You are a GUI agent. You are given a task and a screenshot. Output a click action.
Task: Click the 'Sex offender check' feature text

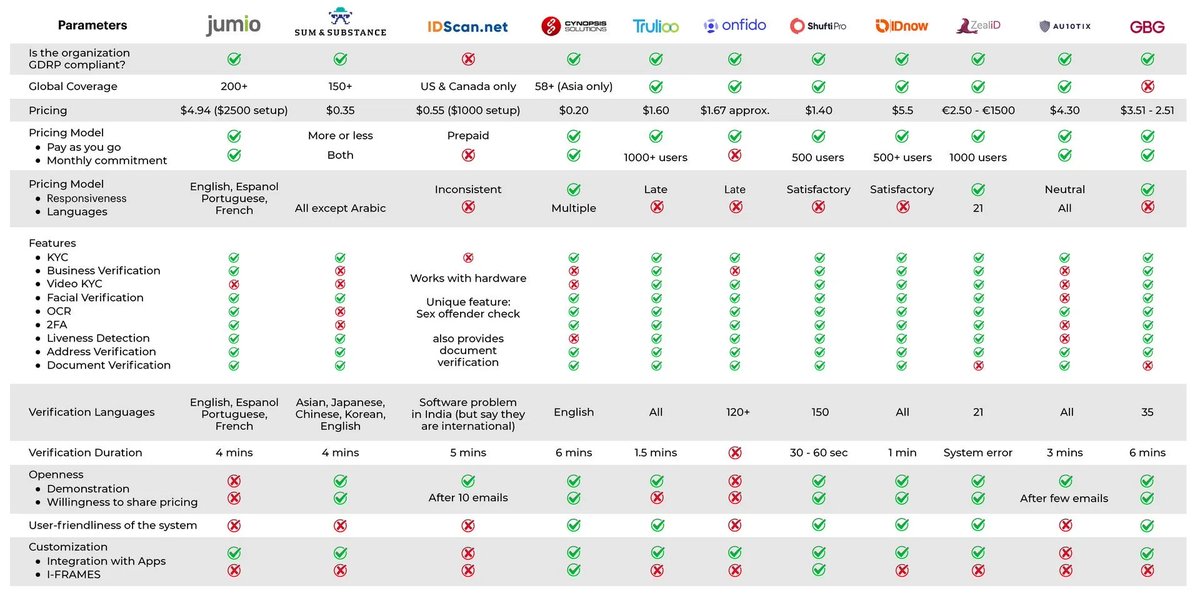tap(468, 314)
